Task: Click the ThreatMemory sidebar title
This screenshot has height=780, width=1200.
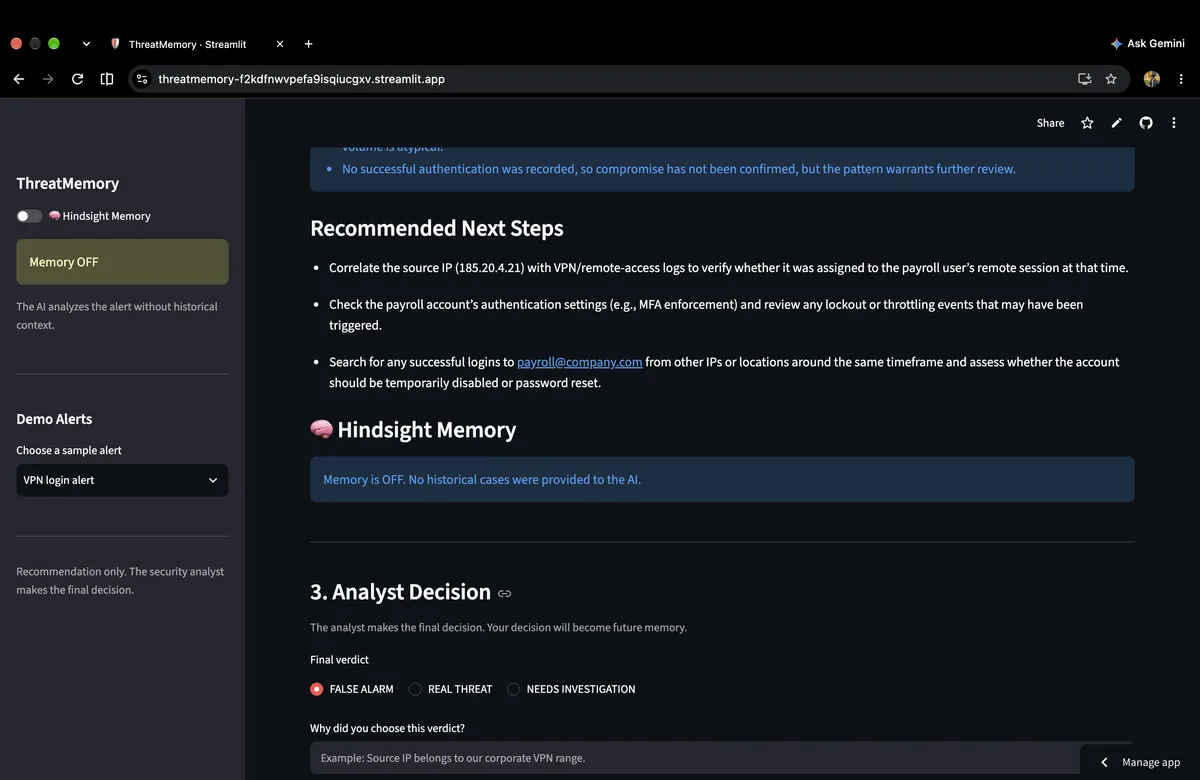Action: (x=67, y=183)
